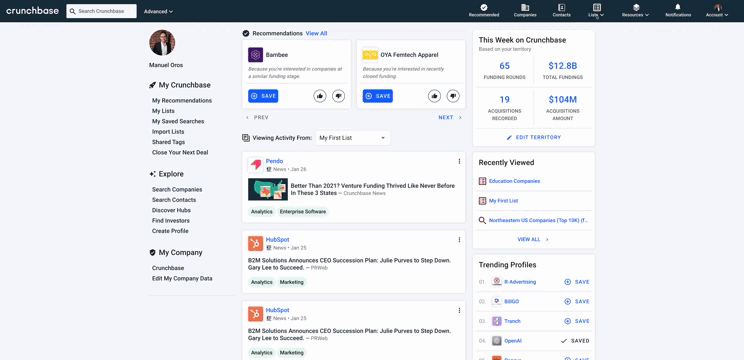
Task: Click the OpenAI logo icon
Action: pyautogui.click(x=496, y=341)
